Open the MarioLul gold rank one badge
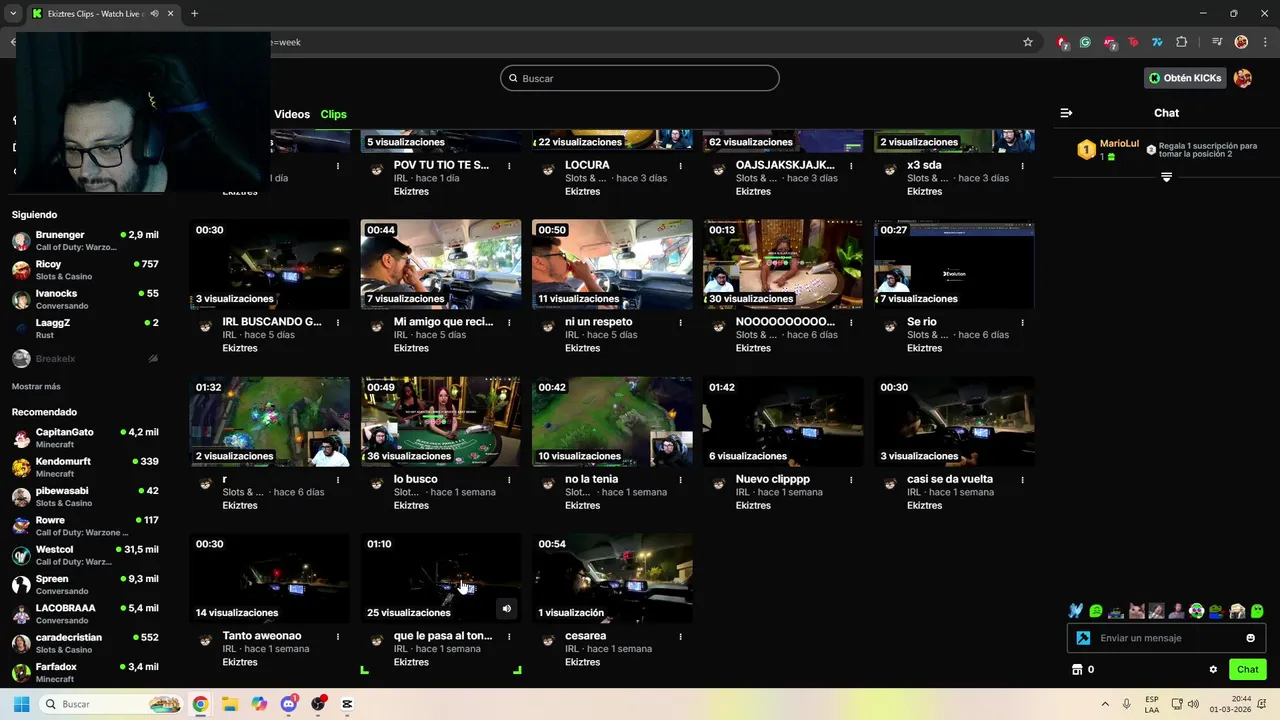 point(1086,150)
